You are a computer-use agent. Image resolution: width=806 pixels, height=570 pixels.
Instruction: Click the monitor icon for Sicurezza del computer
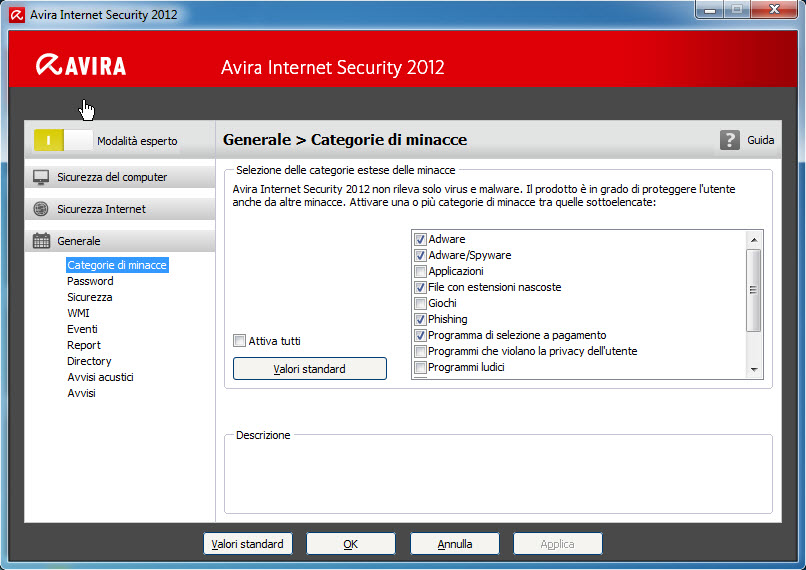click(41, 177)
